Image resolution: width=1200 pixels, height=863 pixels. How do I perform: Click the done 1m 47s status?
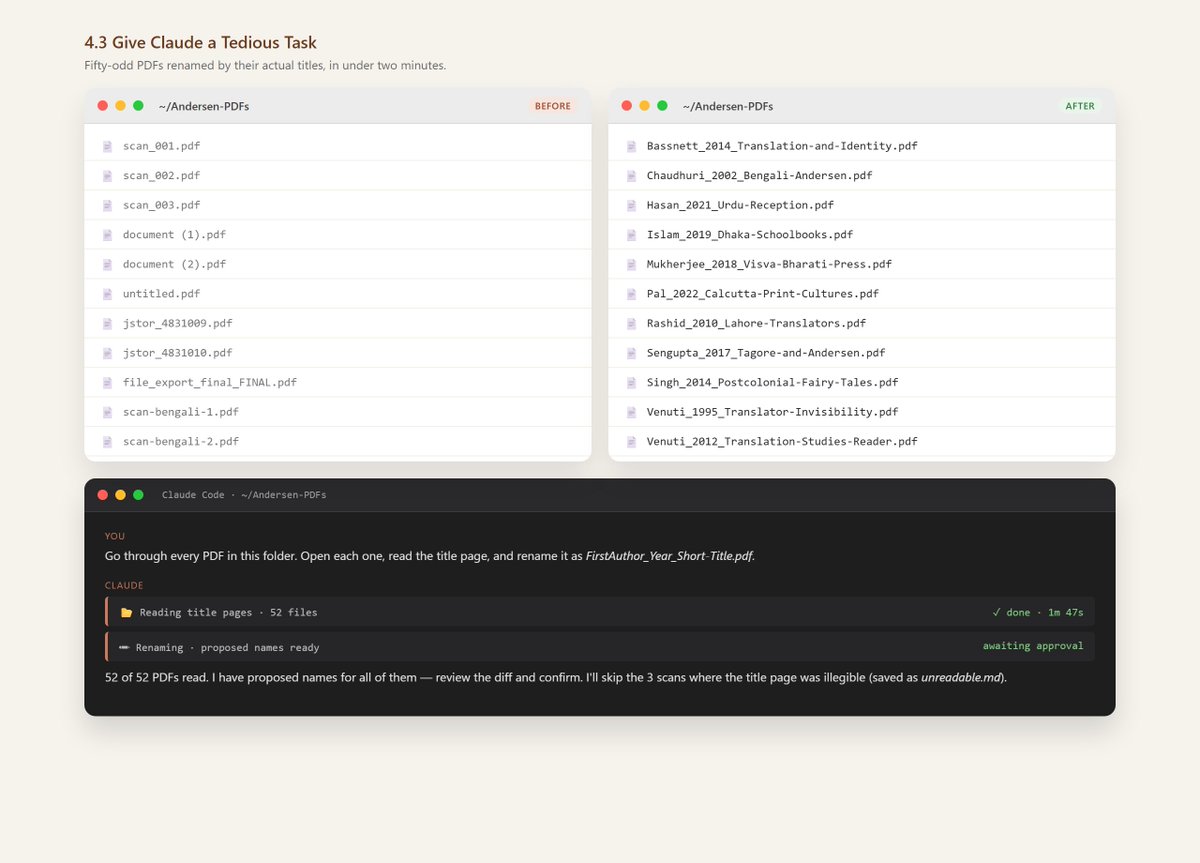[x=1037, y=612]
